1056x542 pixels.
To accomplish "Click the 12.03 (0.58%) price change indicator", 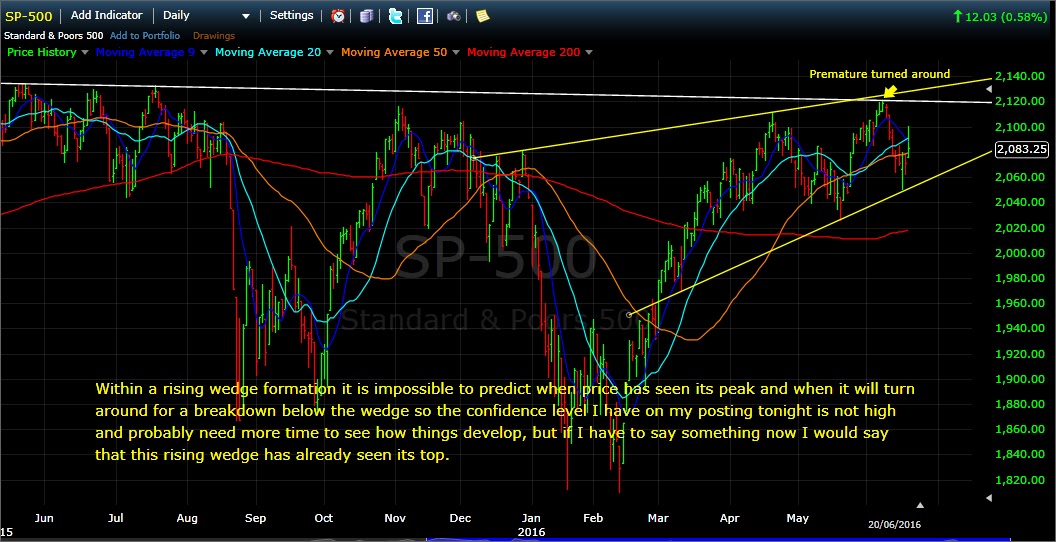I will click(999, 18).
